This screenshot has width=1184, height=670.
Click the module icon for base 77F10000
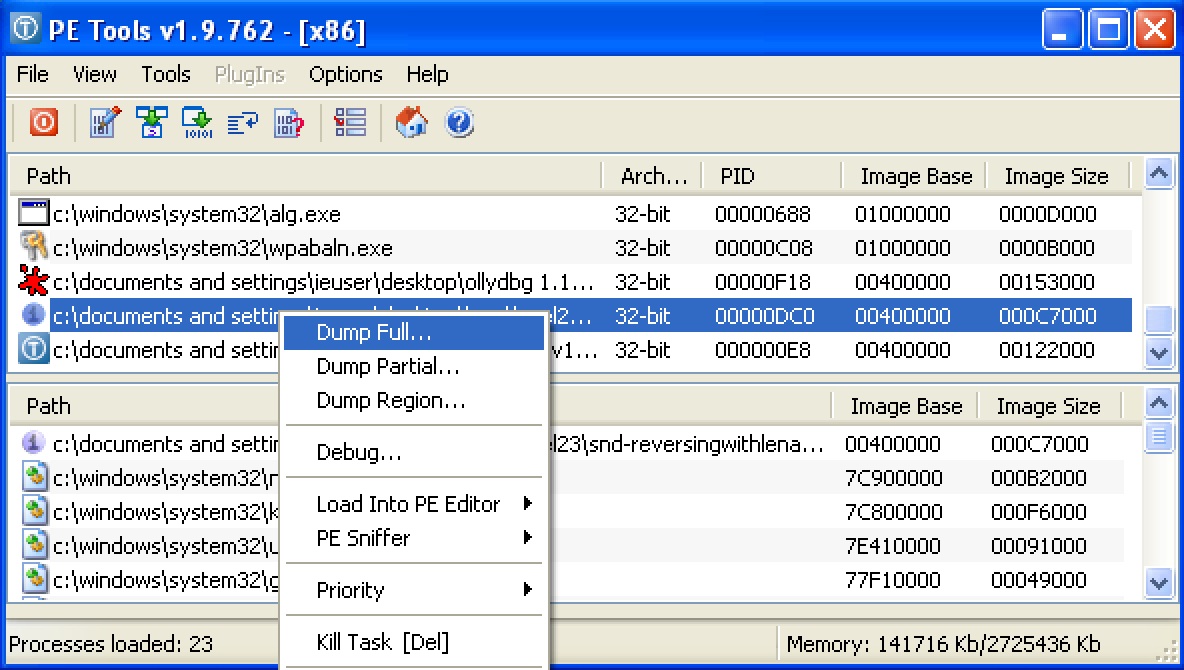[x=33, y=579]
